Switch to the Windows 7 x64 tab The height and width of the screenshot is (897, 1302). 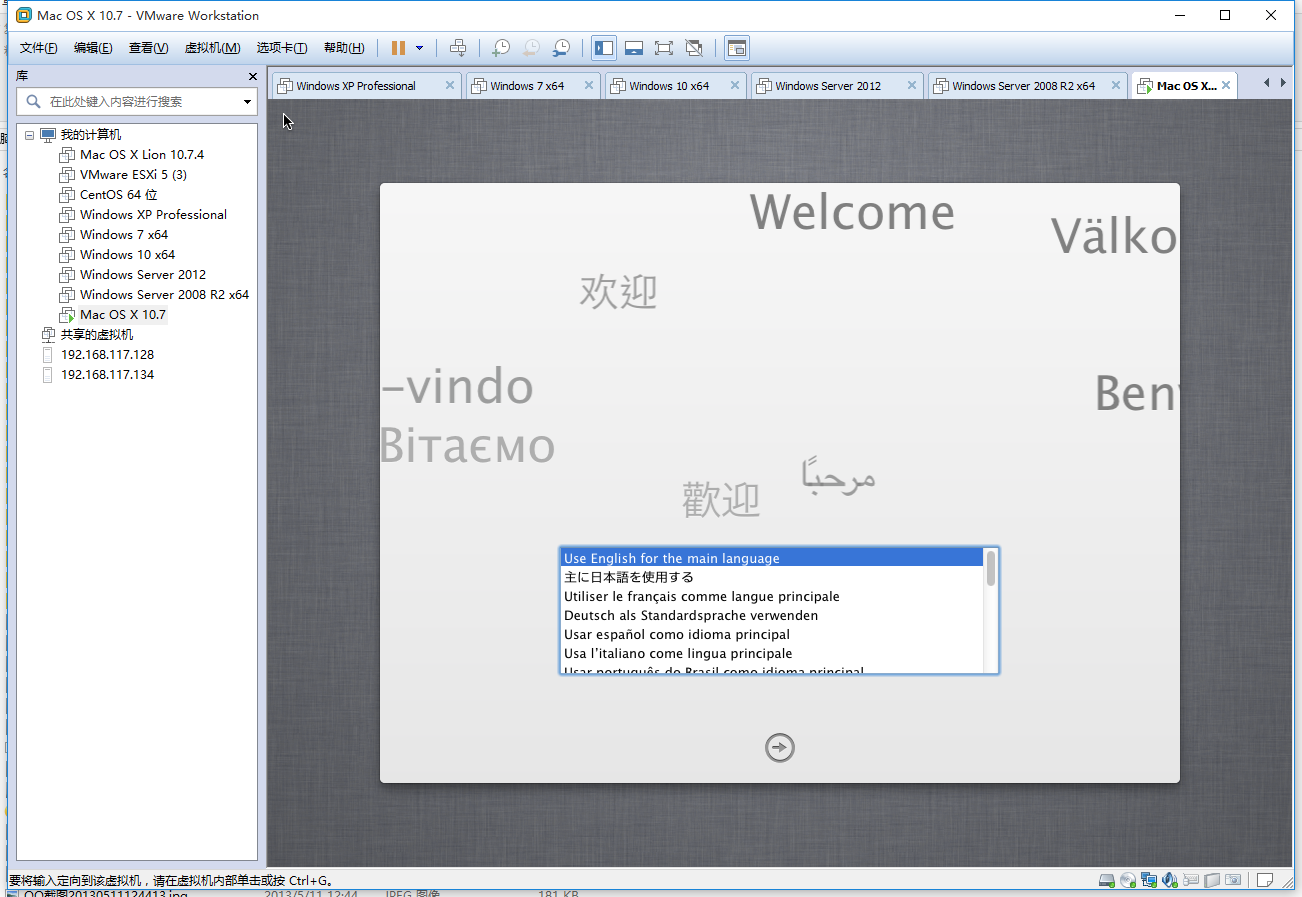click(527, 86)
